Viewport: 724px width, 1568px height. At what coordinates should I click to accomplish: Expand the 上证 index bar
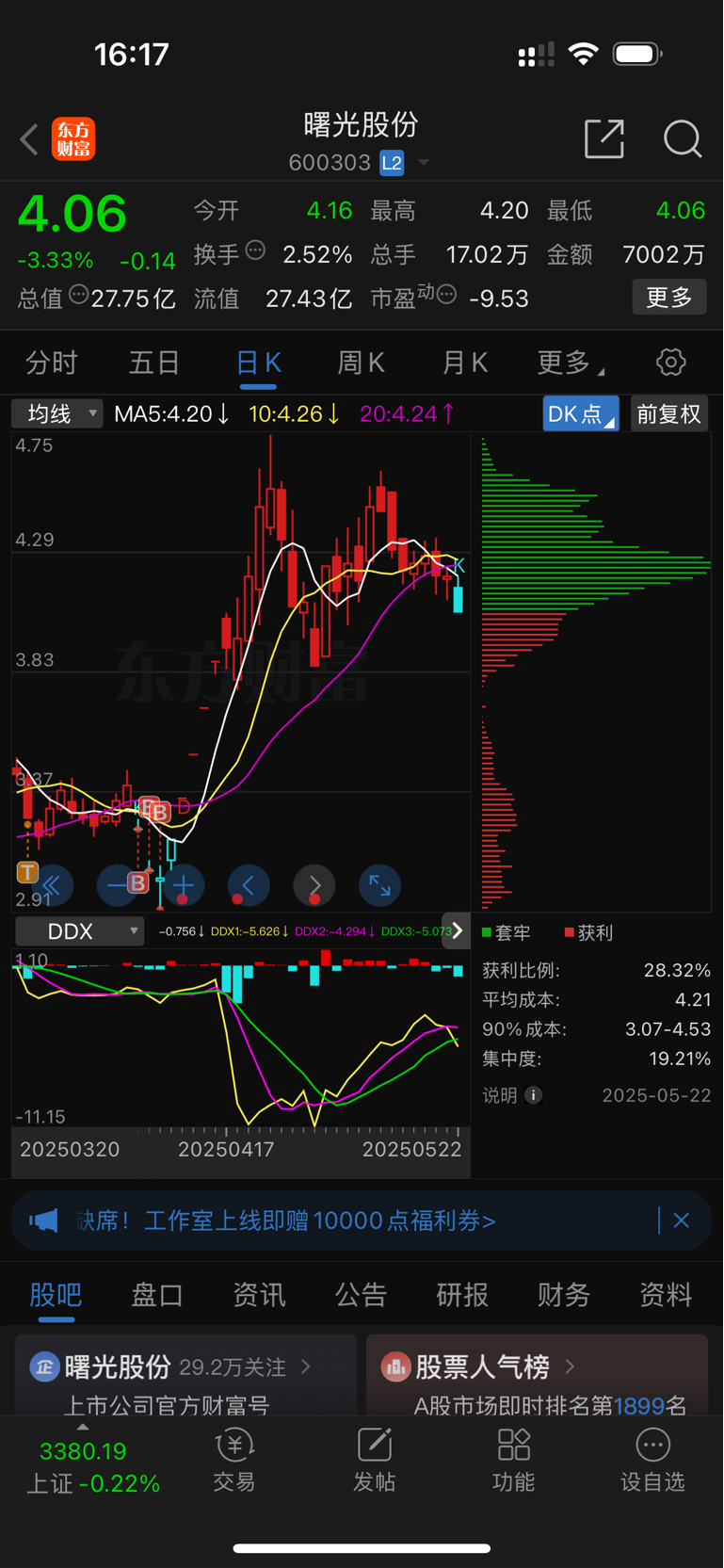92,1466
